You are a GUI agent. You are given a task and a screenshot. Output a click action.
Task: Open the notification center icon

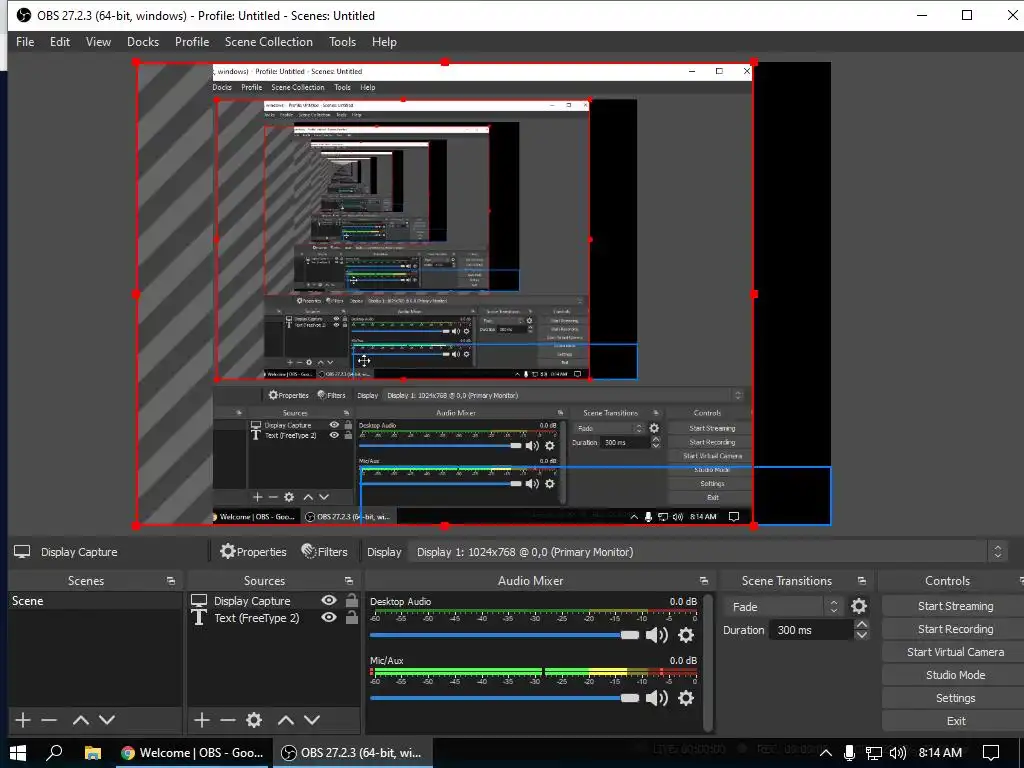point(991,753)
